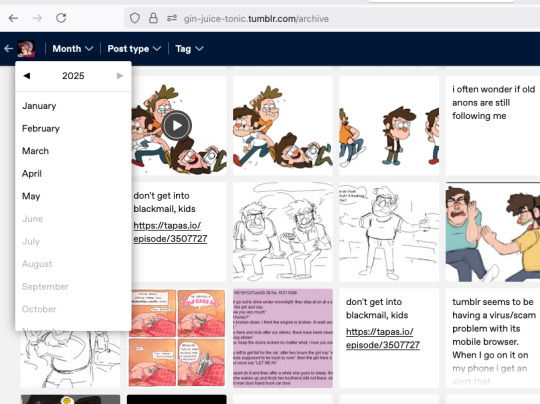Play the animated video post
The height and width of the screenshot is (404, 540).
177,125
